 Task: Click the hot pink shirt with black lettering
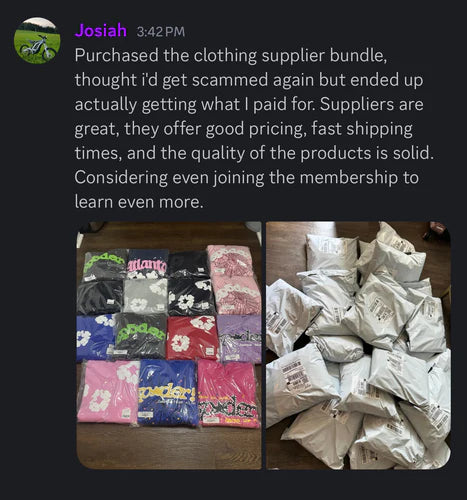tap(229, 395)
